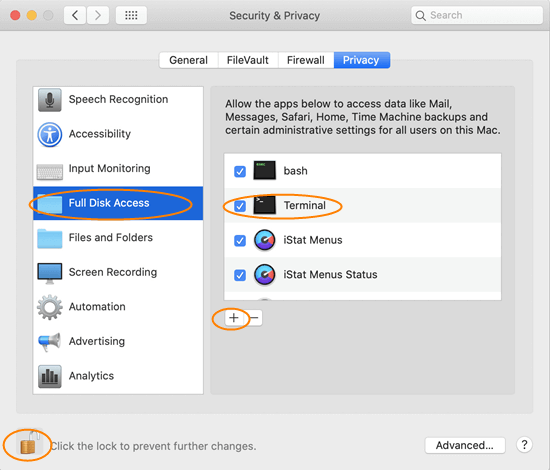Screen dimensions: 550x470
Task: Select Accessibility in the sidebar
Action: 118,134
